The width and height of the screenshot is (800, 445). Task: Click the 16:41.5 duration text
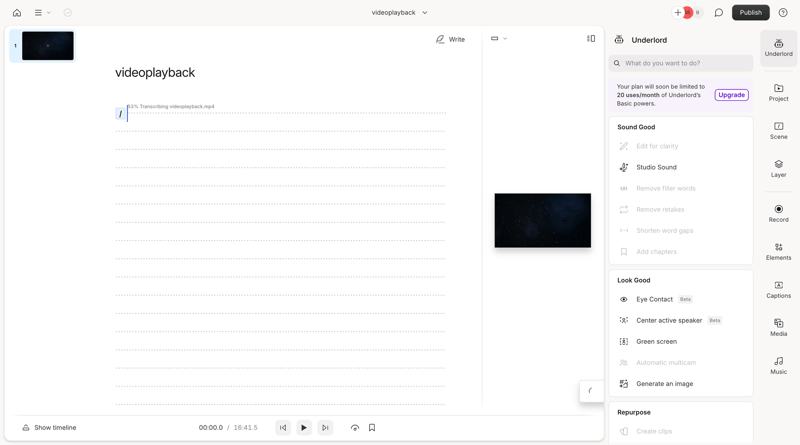tap(245, 428)
